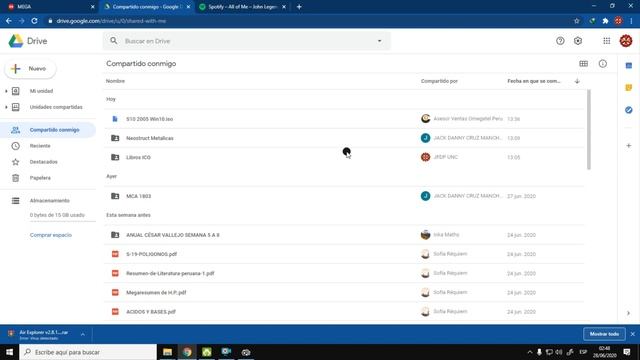Viewport: 640px width, 360px height.
Task: Open Chrome menu three dots
Action: (x=631, y=21)
